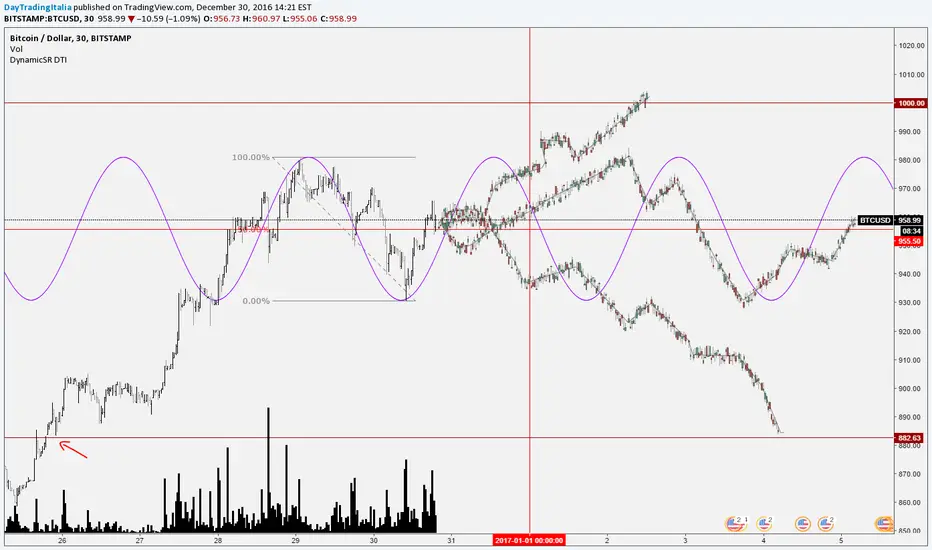Viewport: 932px width, 550px height.
Task: Click date 31 on the time axis
Action: 451,540
